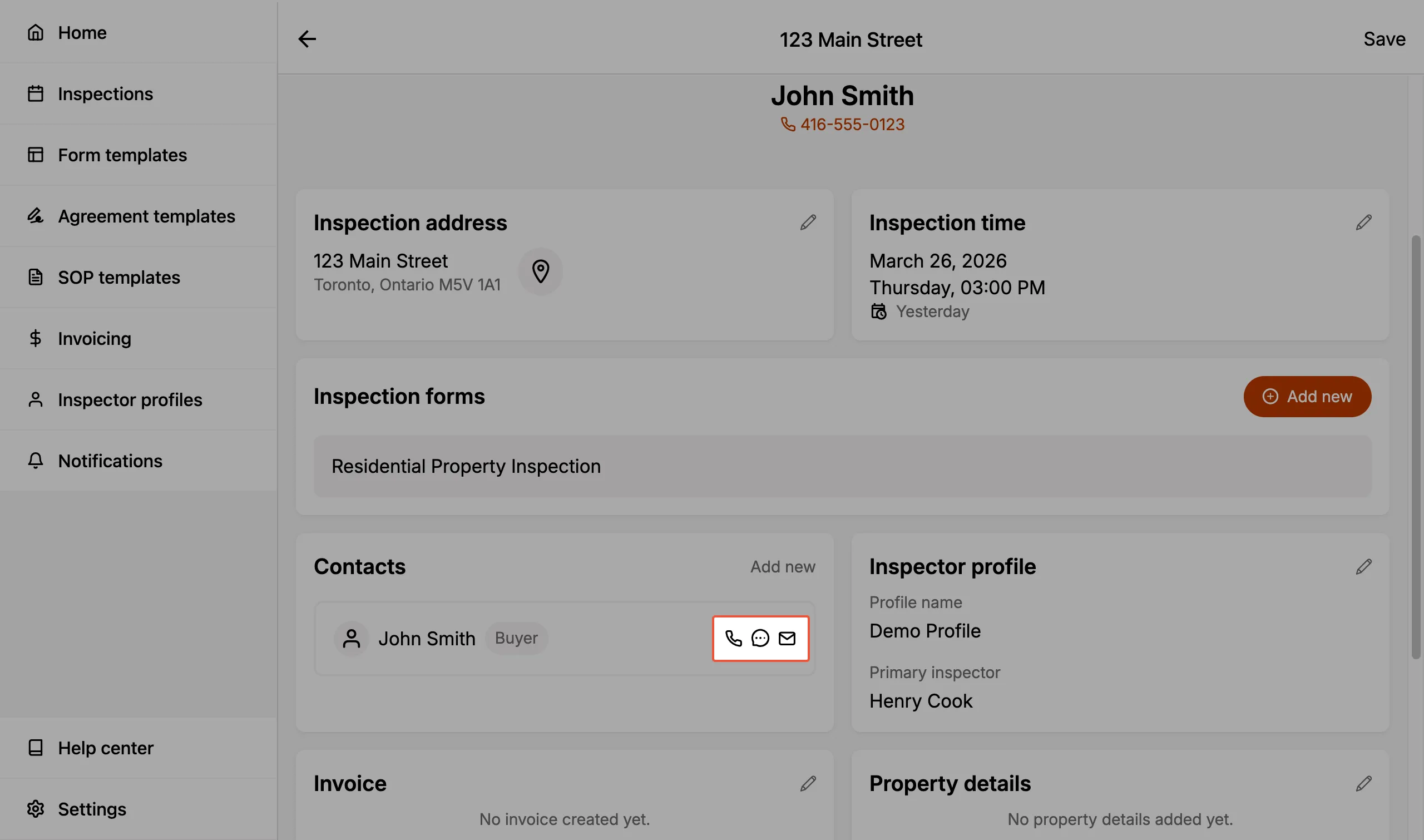Screen dimensions: 1424x840
Task: Open map pin for 123 Main Street
Action: pos(541,271)
